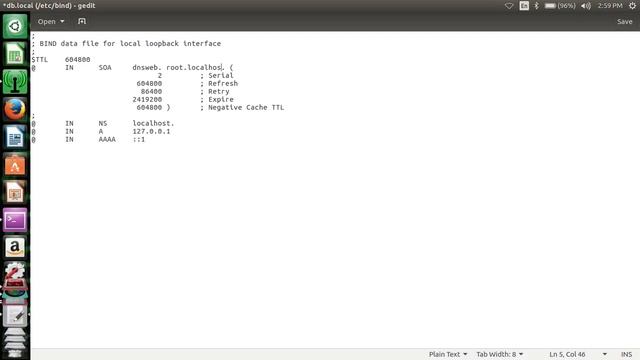The height and width of the screenshot is (360, 640).
Task: Open the green antenna app in dock
Action: click(15, 82)
